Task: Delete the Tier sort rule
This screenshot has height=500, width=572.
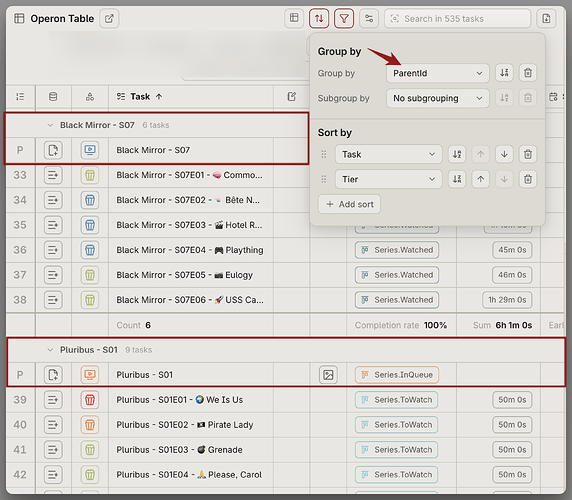Action: point(527,179)
